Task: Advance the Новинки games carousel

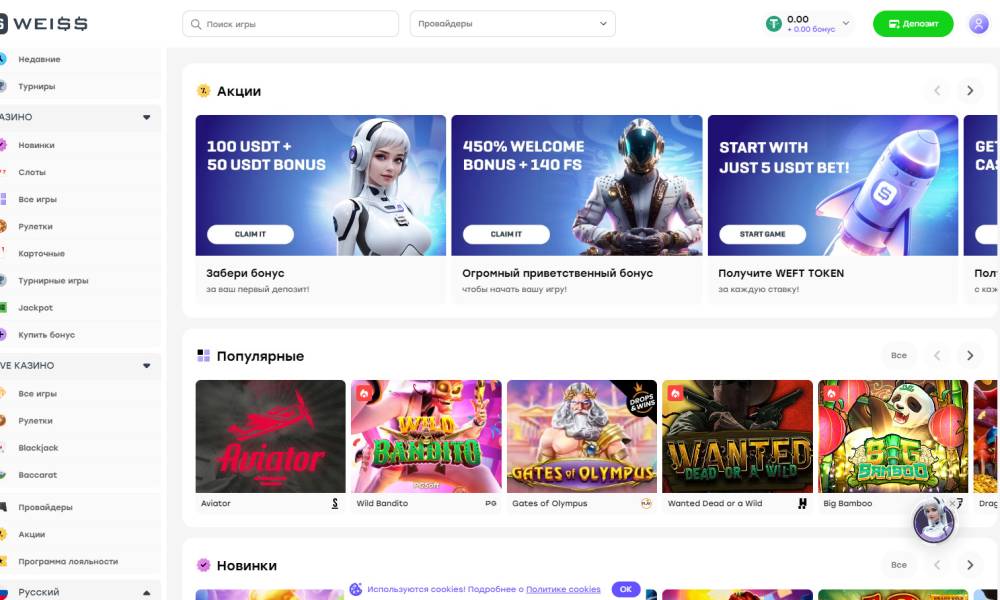Action: click(970, 564)
